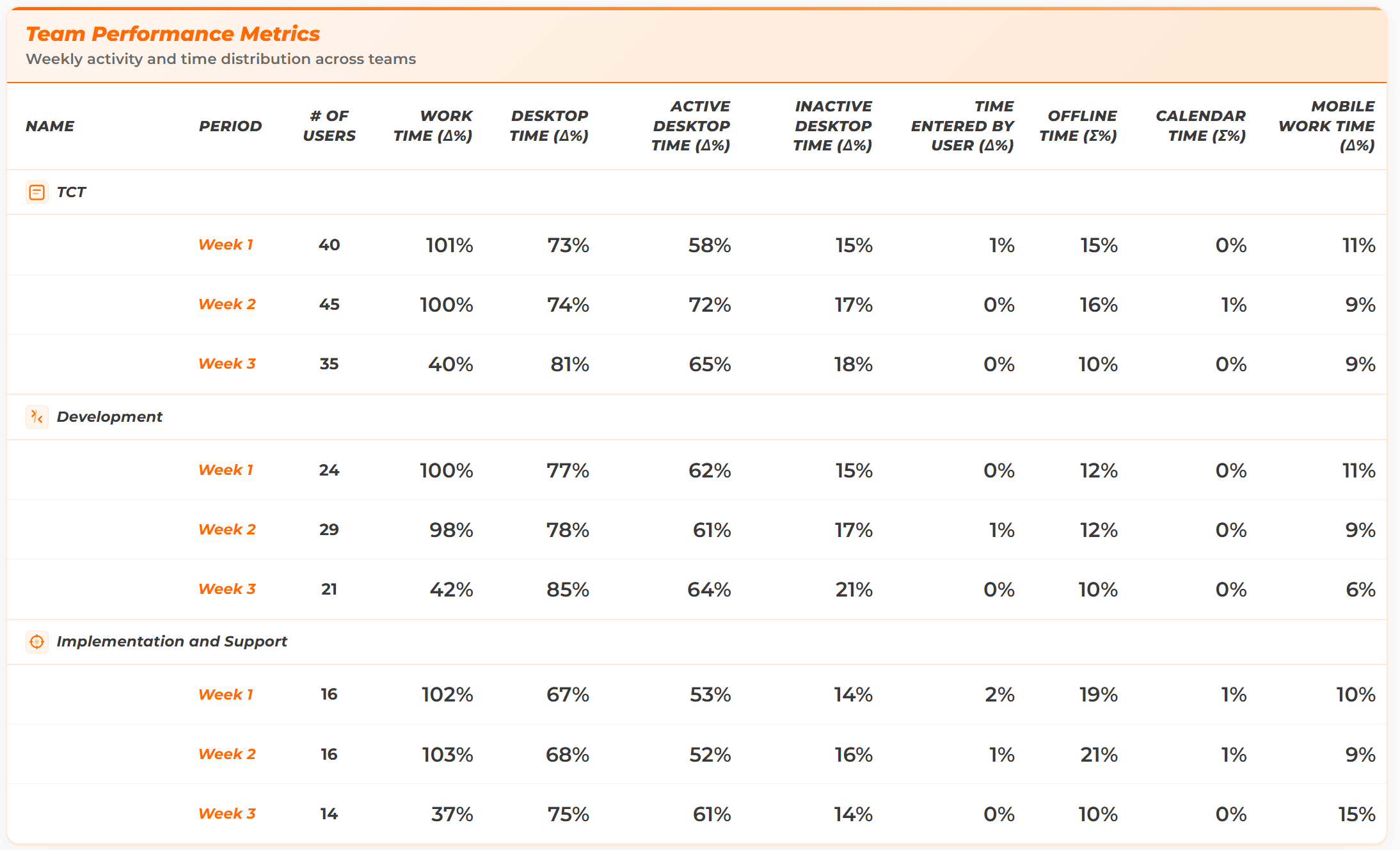Open Week 2 under Development
Image resolution: width=1400 pixels, height=850 pixels.
227,529
